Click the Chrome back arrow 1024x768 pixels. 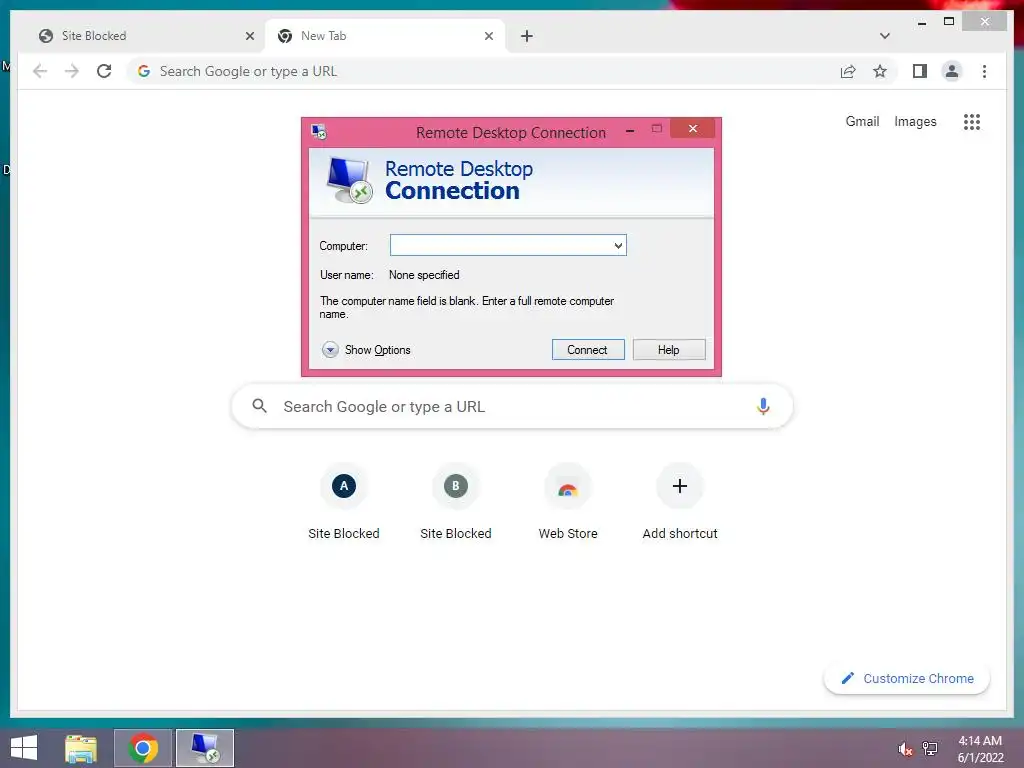tap(40, 71)
